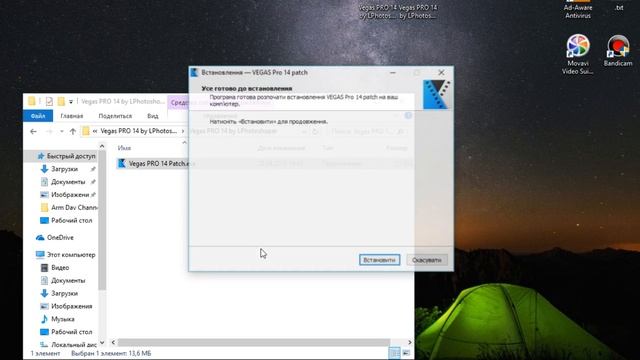
Task: Go back with Explorer's back arrow
Action: 33,131
